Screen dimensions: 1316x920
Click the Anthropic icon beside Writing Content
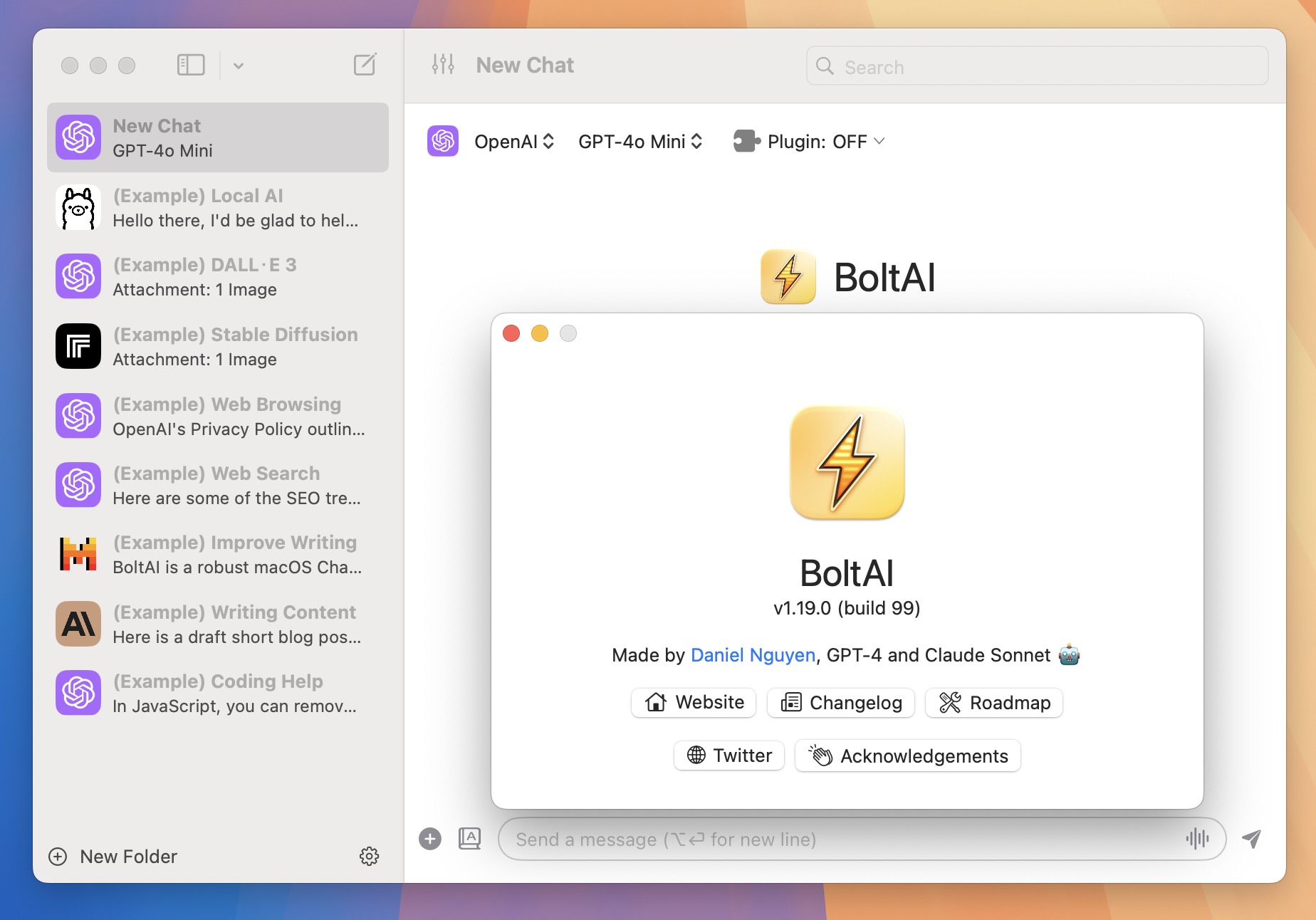(x=78, y=624)
